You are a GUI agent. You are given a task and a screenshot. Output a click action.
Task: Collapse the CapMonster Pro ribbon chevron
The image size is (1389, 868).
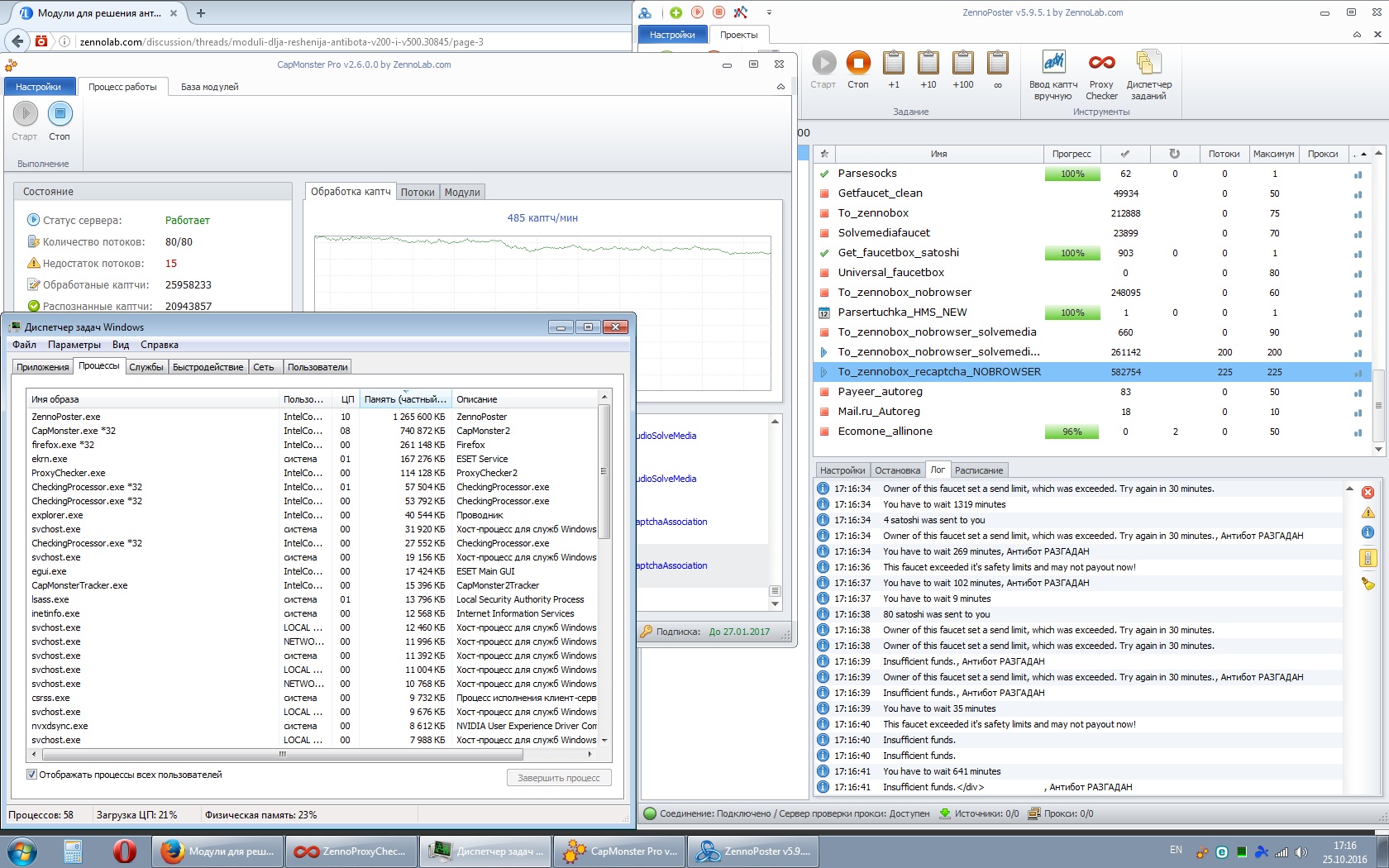[780, 86]
